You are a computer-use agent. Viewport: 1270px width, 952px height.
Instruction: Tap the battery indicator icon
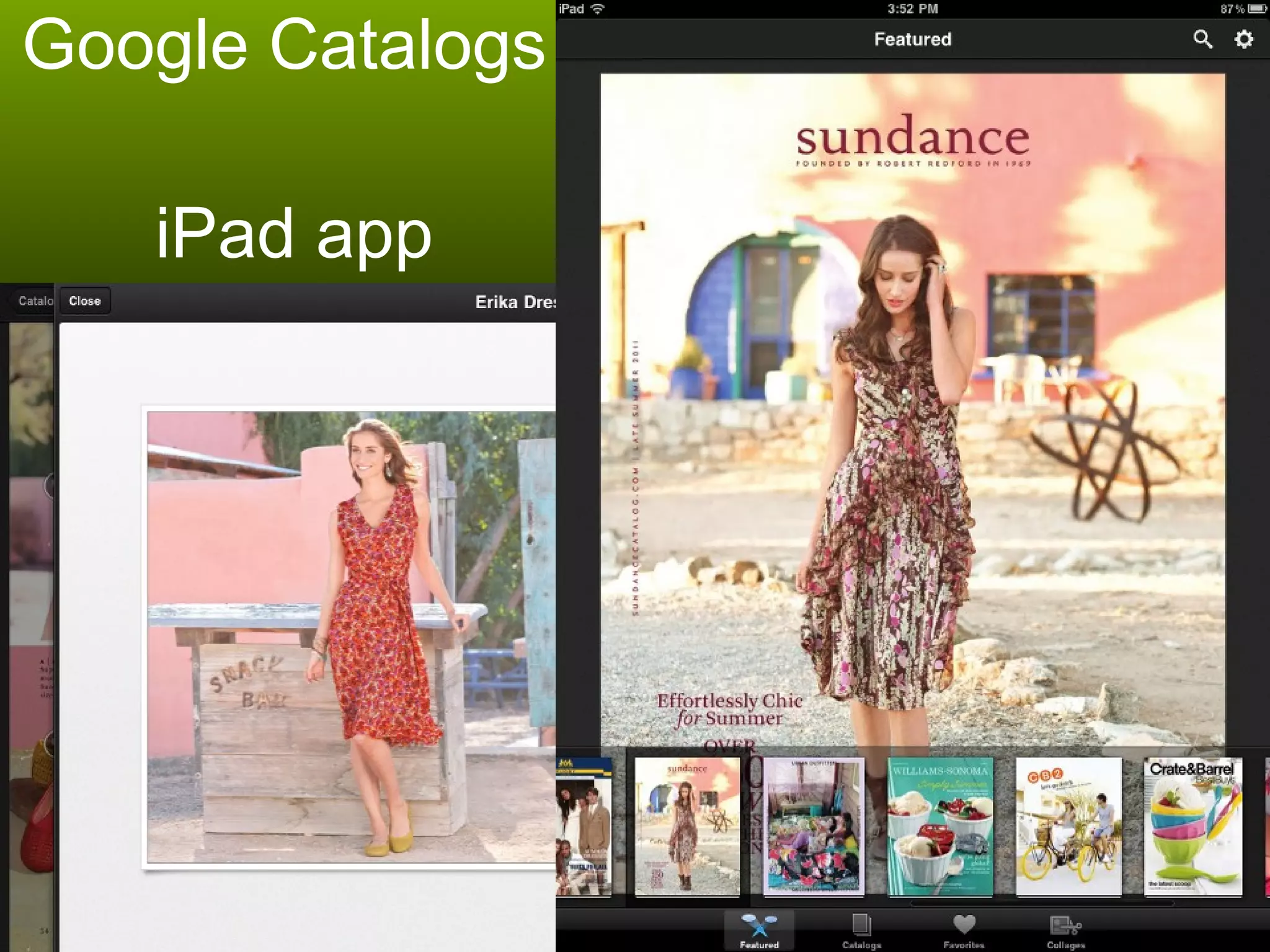pyautogui.click(x=1258, y=9)
